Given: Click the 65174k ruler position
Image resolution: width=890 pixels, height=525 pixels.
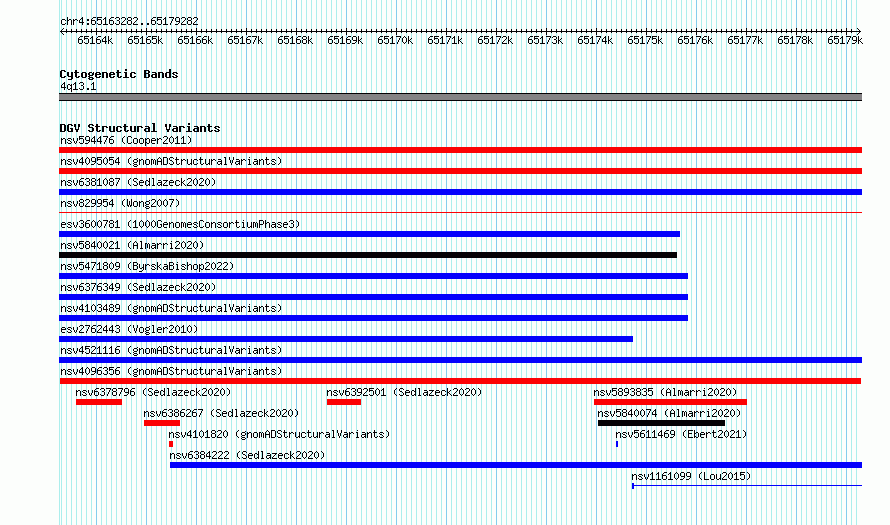Looking at the screenshot, I should [x=595, y=40].
